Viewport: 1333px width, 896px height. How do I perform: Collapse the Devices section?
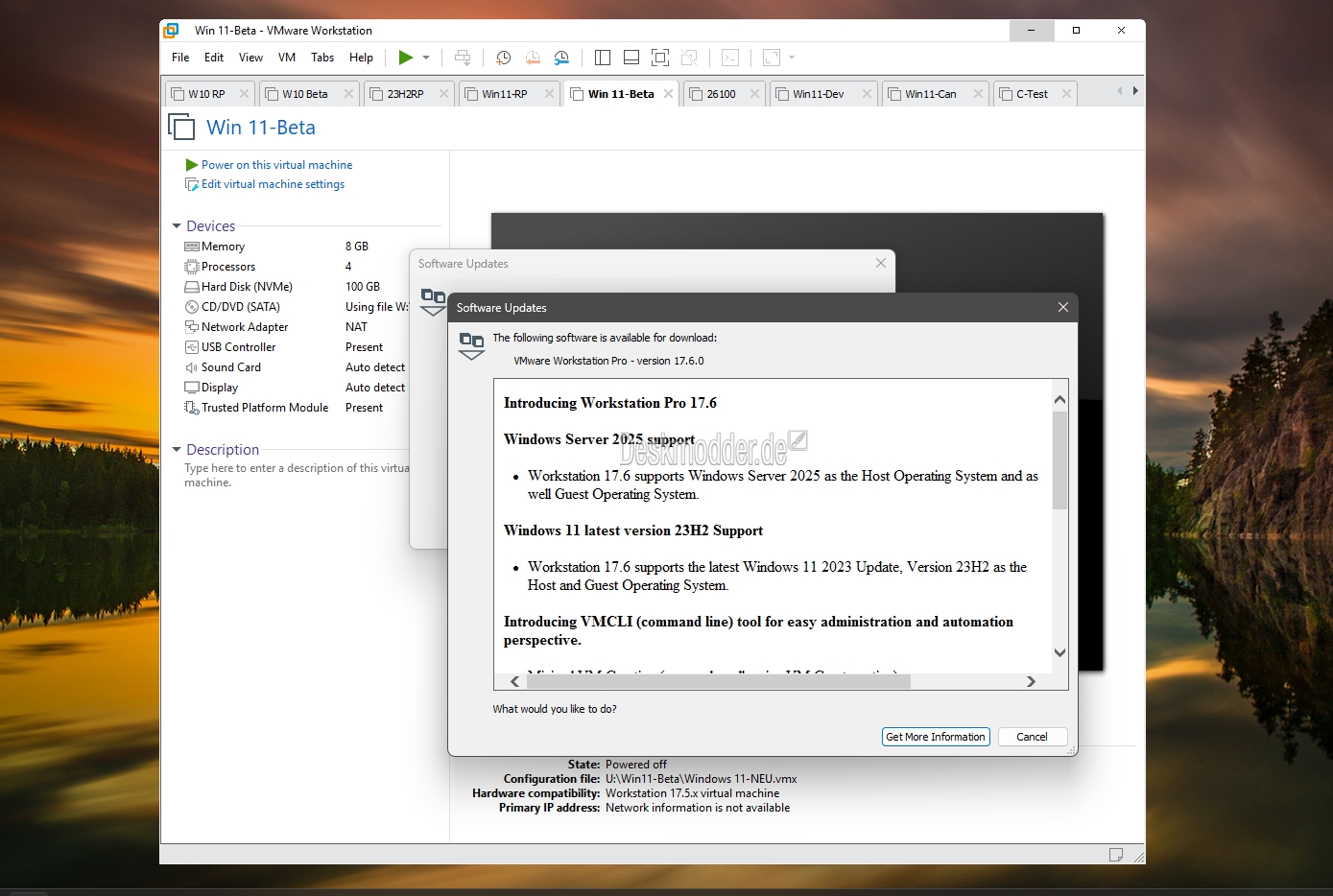coord(177,226)
